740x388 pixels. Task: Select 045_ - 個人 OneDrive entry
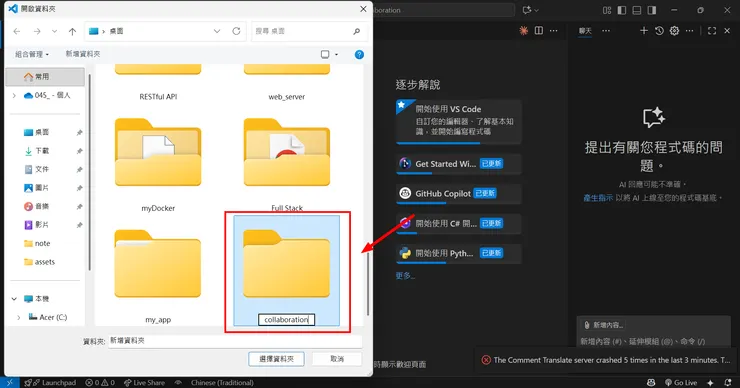tap(47, 95)
